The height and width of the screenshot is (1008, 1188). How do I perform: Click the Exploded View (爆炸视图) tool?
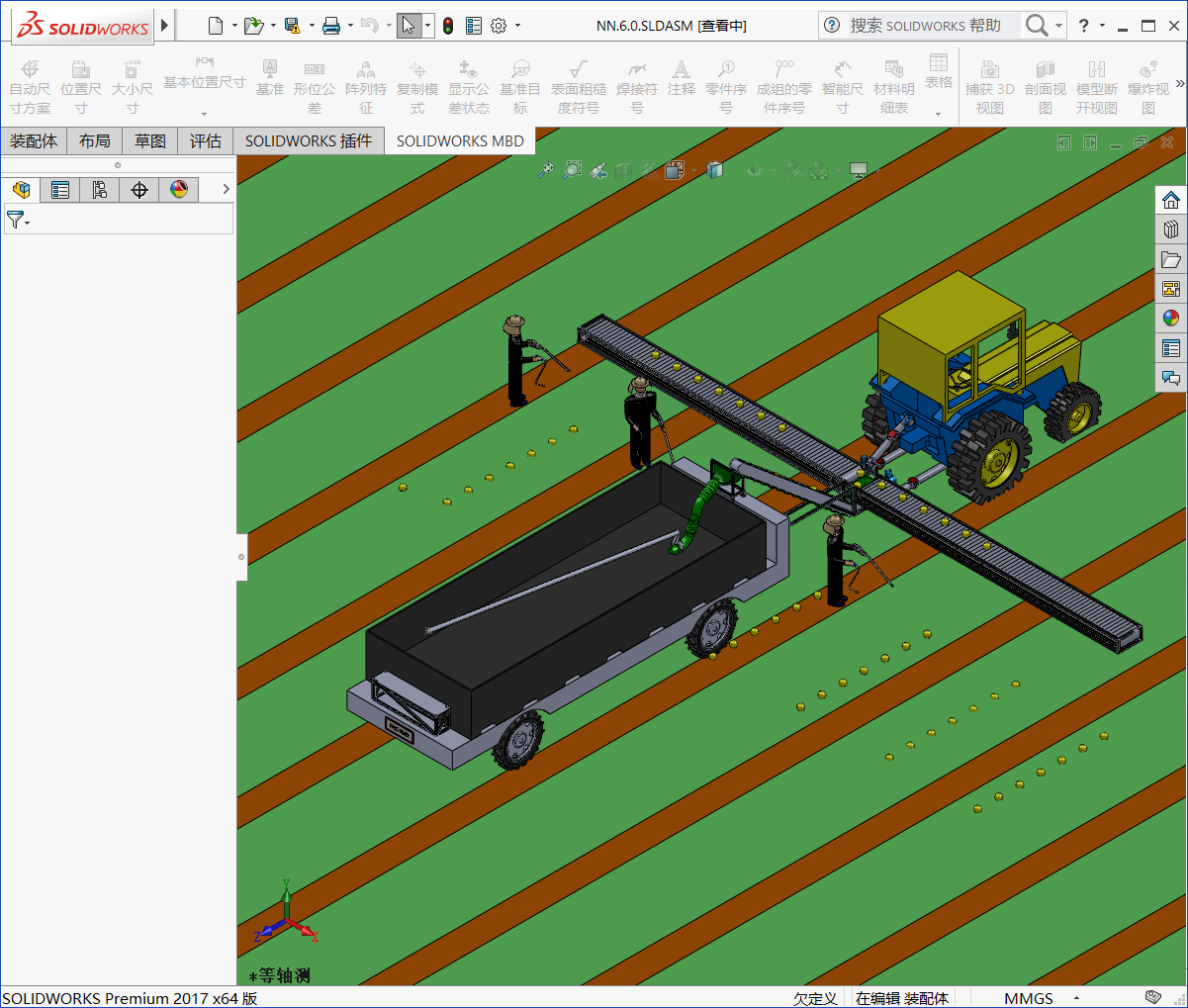tap(1148, 87)
